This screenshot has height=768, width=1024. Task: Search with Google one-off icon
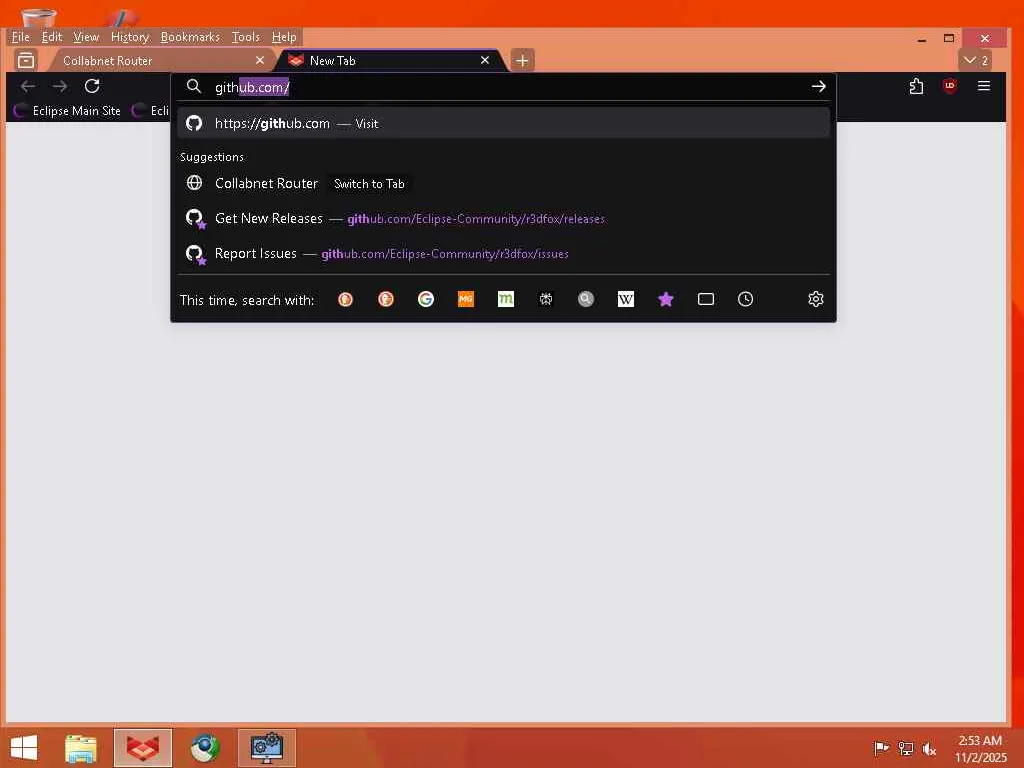click(426, 299)
